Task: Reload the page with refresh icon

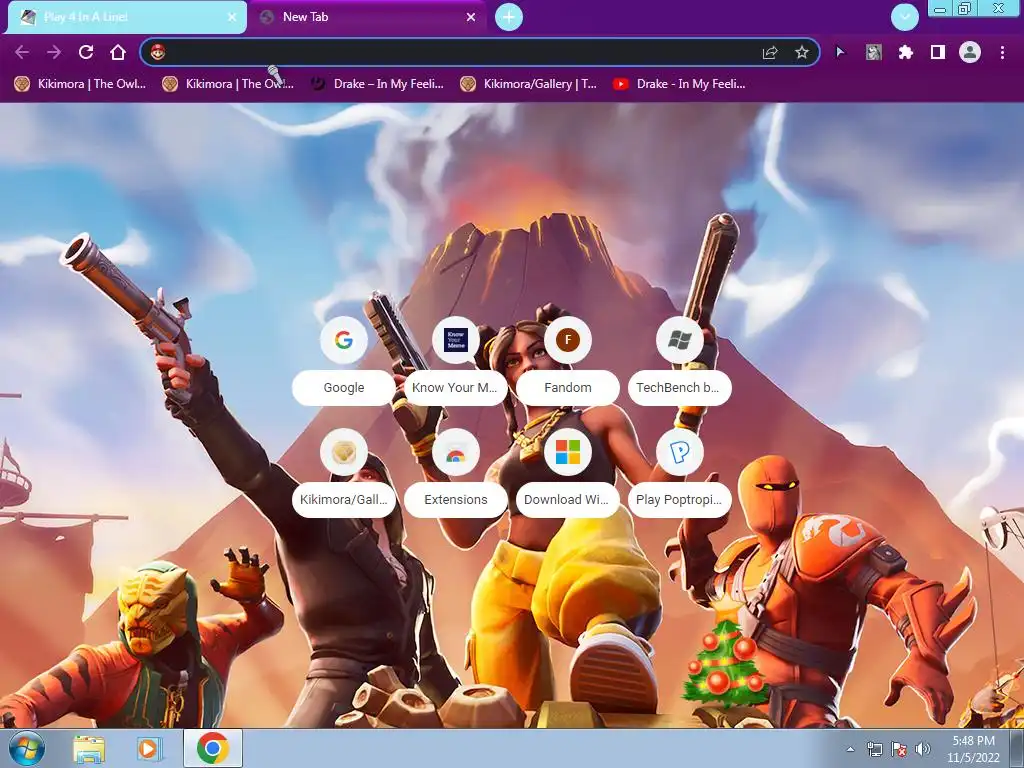Action: (86, 52)
